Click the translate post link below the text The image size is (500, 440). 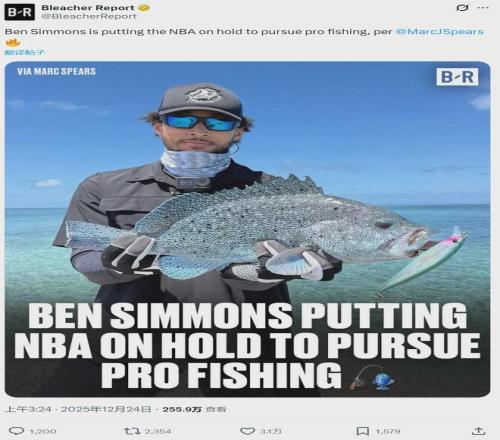(x=25, y=52)
